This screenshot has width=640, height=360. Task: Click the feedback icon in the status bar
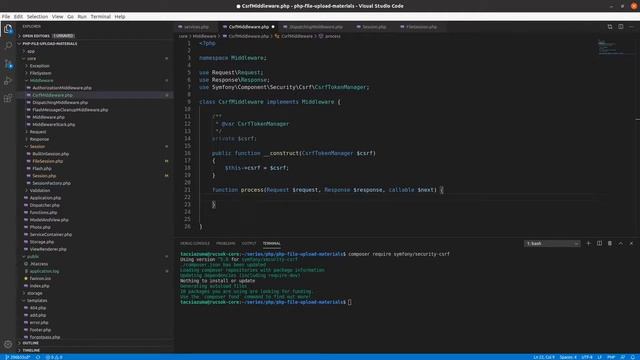pos(622,357)
